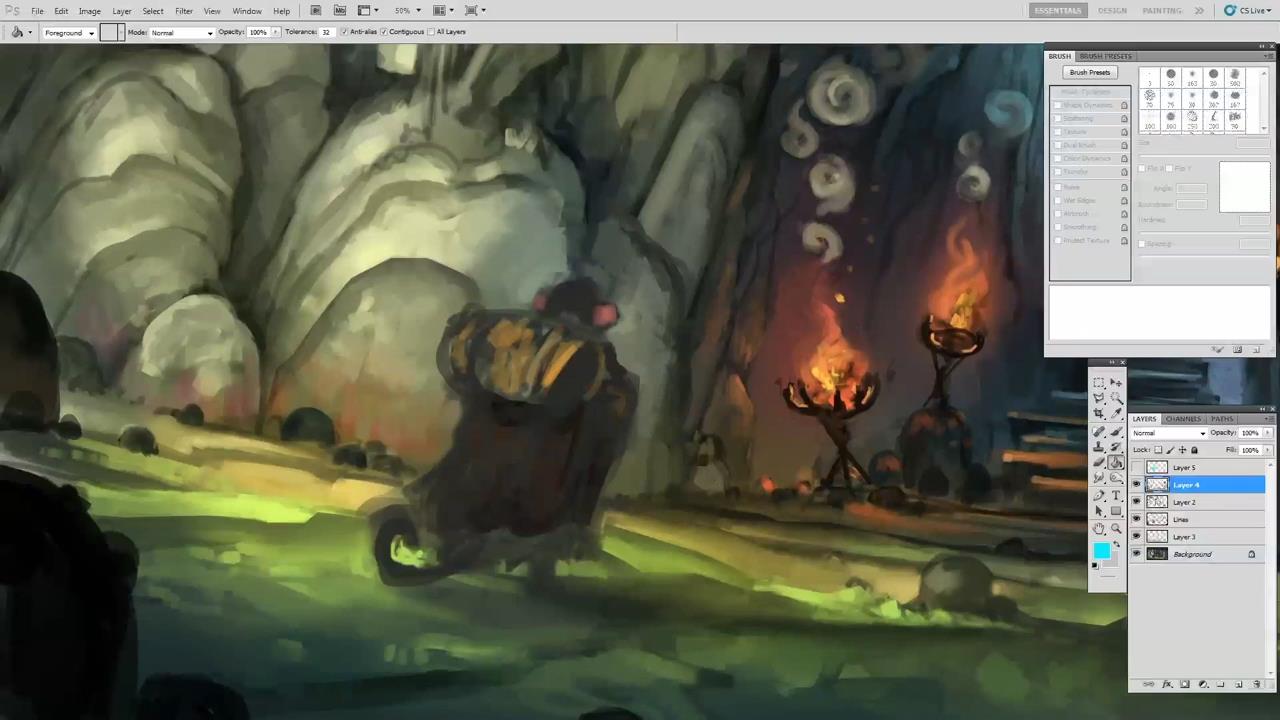Viewport: 1280px width, 720px height.
Task: Hide the Lines layer
Action: click(x=1136, y=519)
